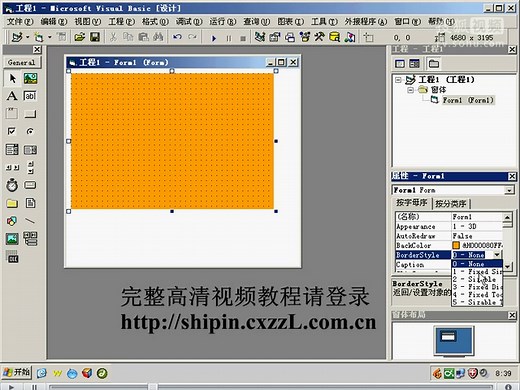Screen dimensions: 520x390
Task: Open the 视图(V) menu
Action: [x=88, y=22]
